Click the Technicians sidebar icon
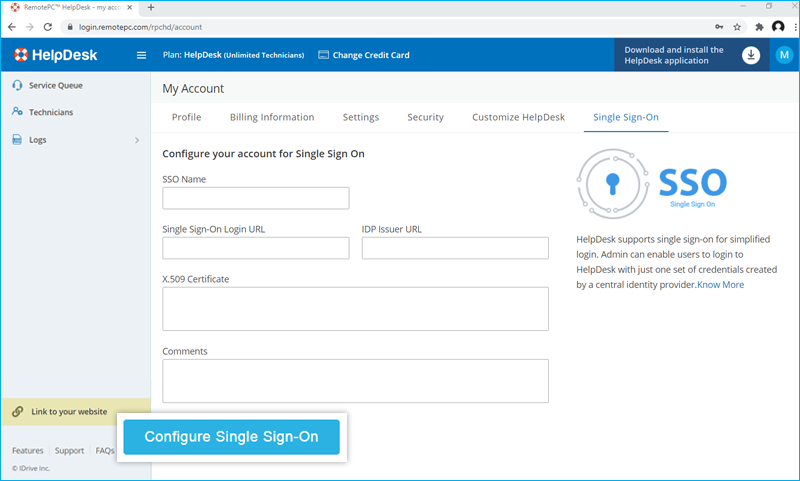 [x=17, y=113]
